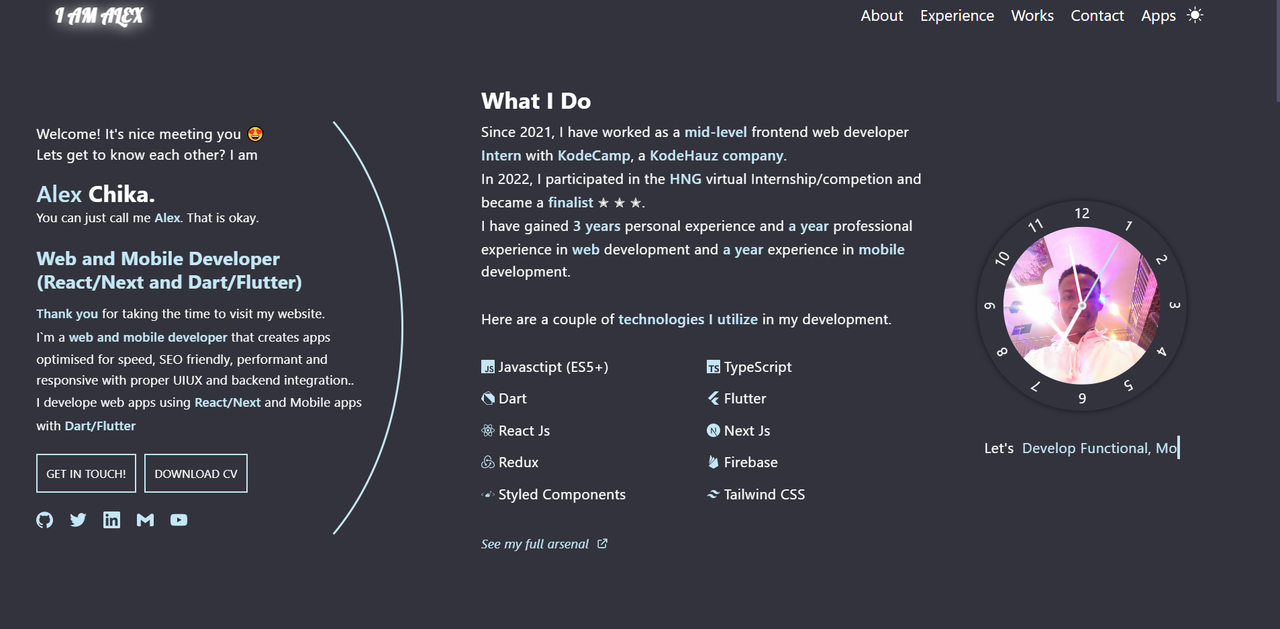Click the I AM ALEX logo

coord(99,16)
